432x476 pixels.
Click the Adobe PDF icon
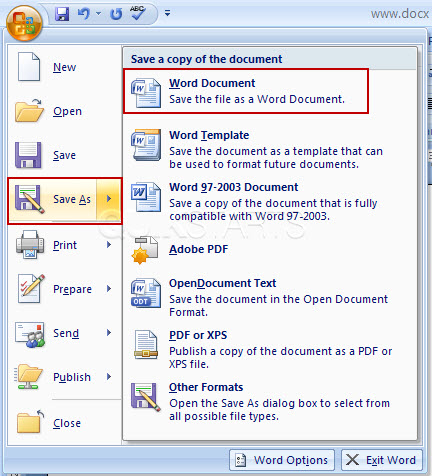(144, 250)
